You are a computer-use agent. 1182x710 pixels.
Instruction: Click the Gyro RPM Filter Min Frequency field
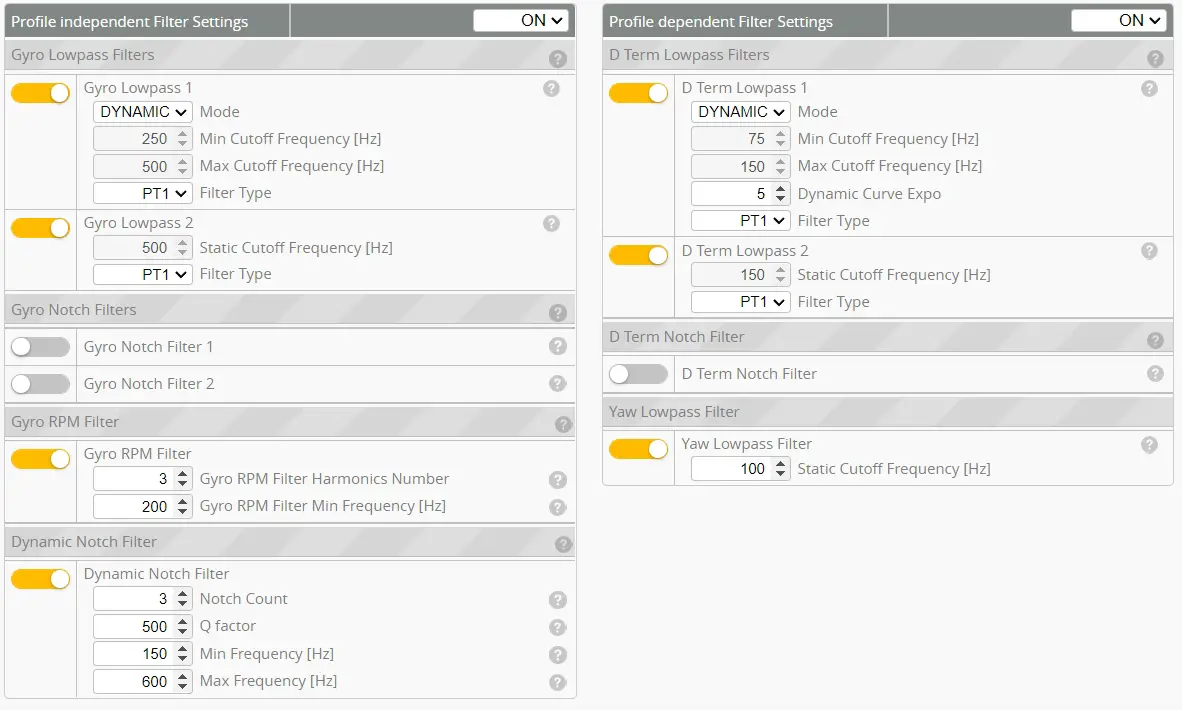pyautogui.click(x=133, y=507)
